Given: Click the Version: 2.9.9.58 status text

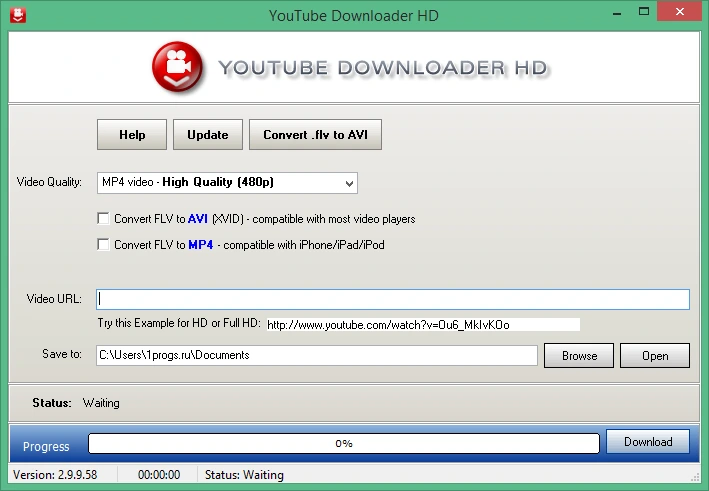Looking at the screenshot, I should [x=55, y=475].
